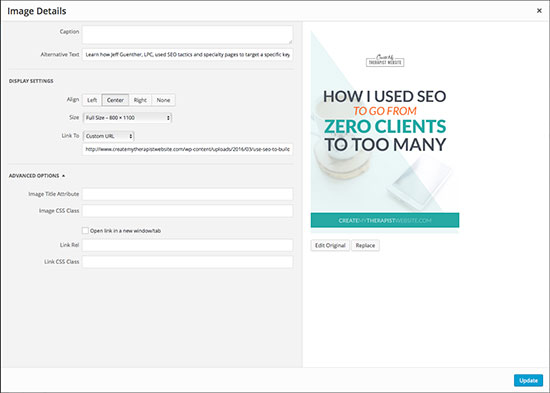Viewport: 550px width, 393px height.
Task: Click the Link Rel field
Action: point(187,245)
